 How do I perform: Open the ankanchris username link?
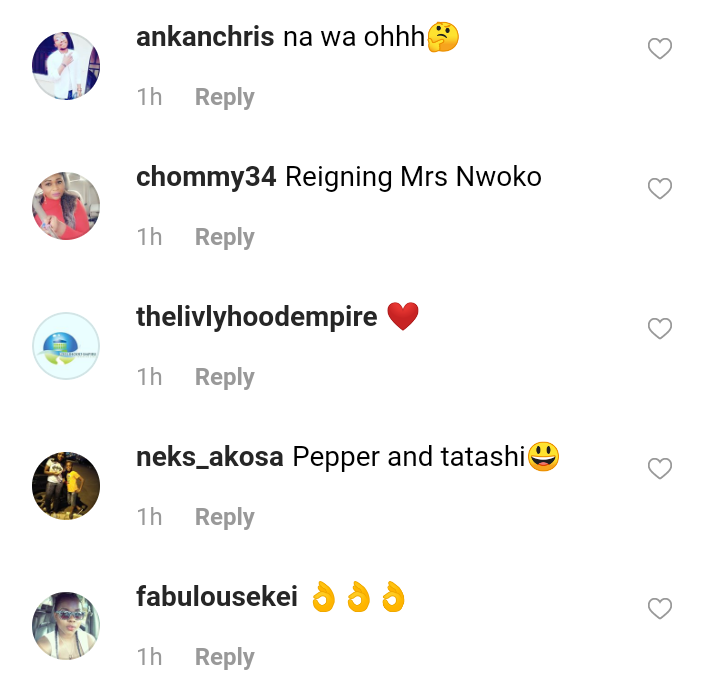(x=205, y=38)
